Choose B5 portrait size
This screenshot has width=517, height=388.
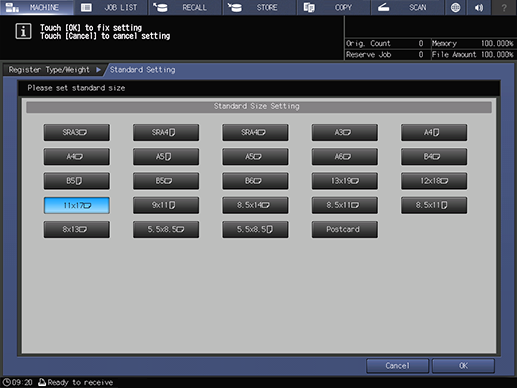(x=76, y=181)
